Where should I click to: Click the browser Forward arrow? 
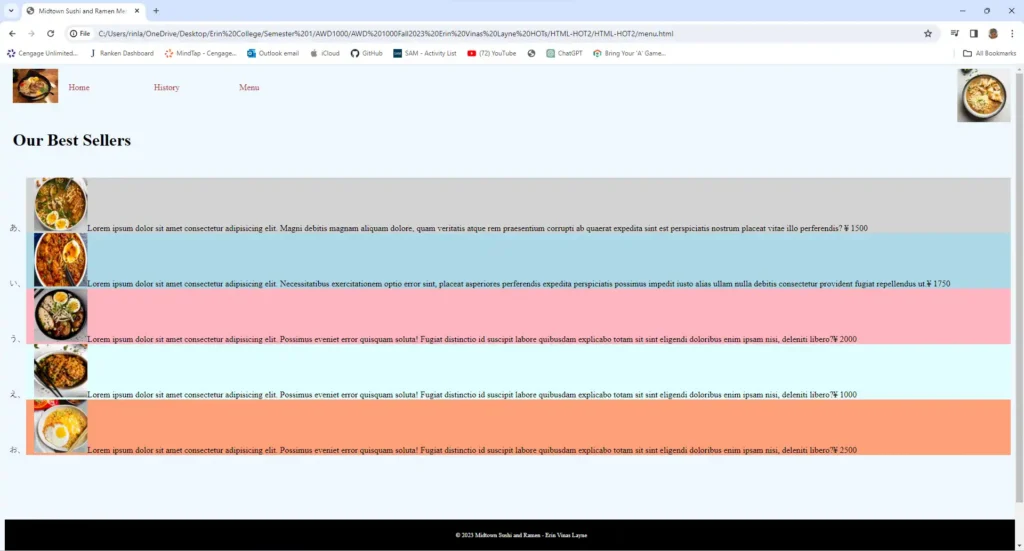click(31, 33)
